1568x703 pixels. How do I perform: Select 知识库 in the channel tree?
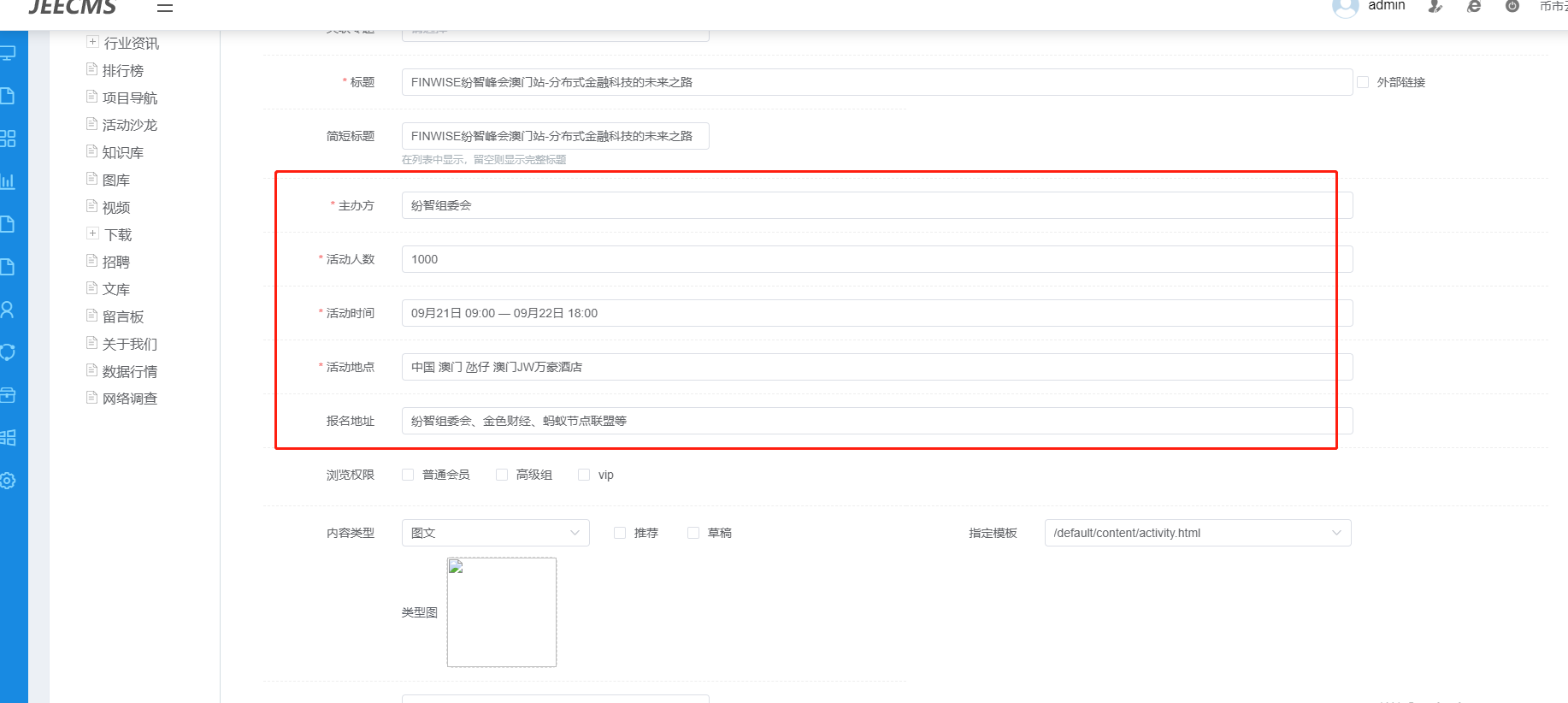pyautogui.click(x=123, y=153)
